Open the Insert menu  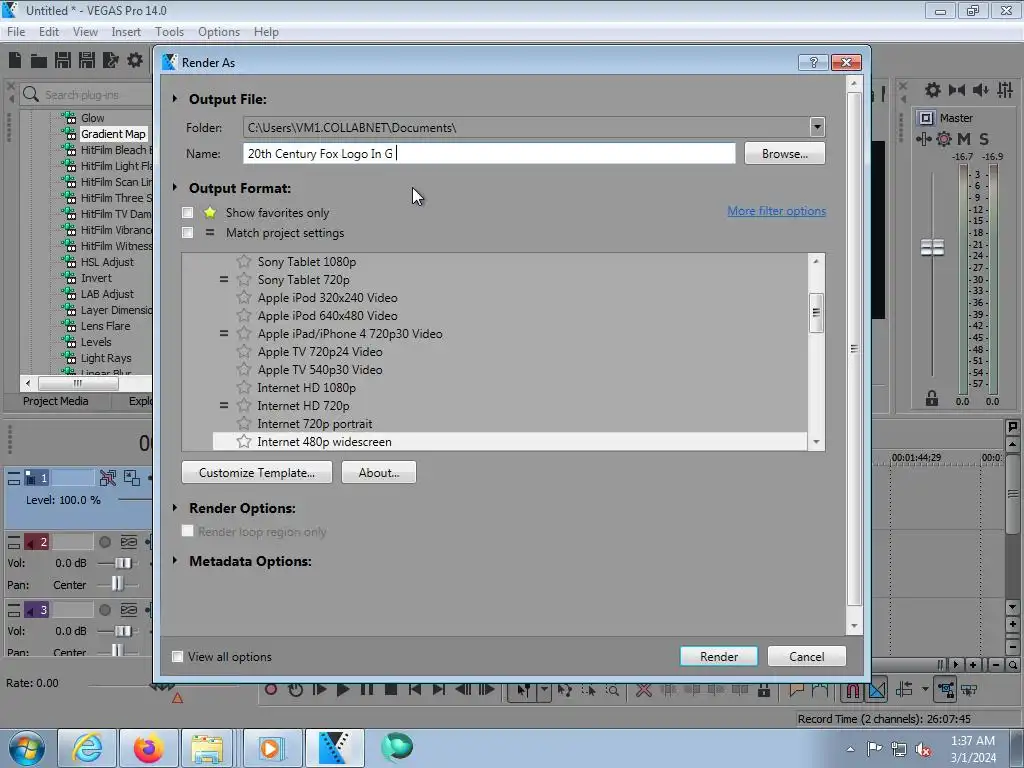tap(126, 32)
